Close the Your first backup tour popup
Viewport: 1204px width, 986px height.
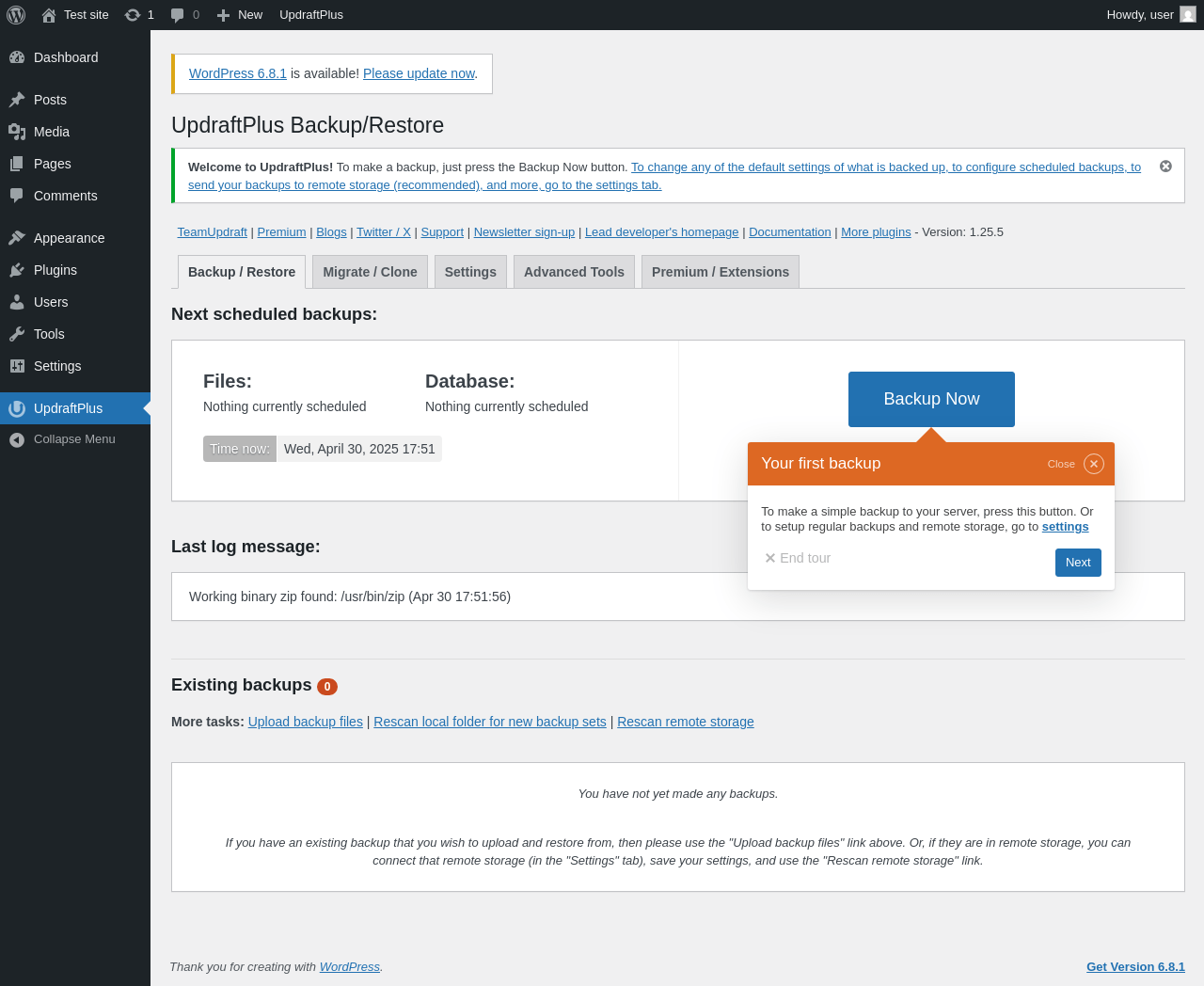click(x=1094, y=464)
